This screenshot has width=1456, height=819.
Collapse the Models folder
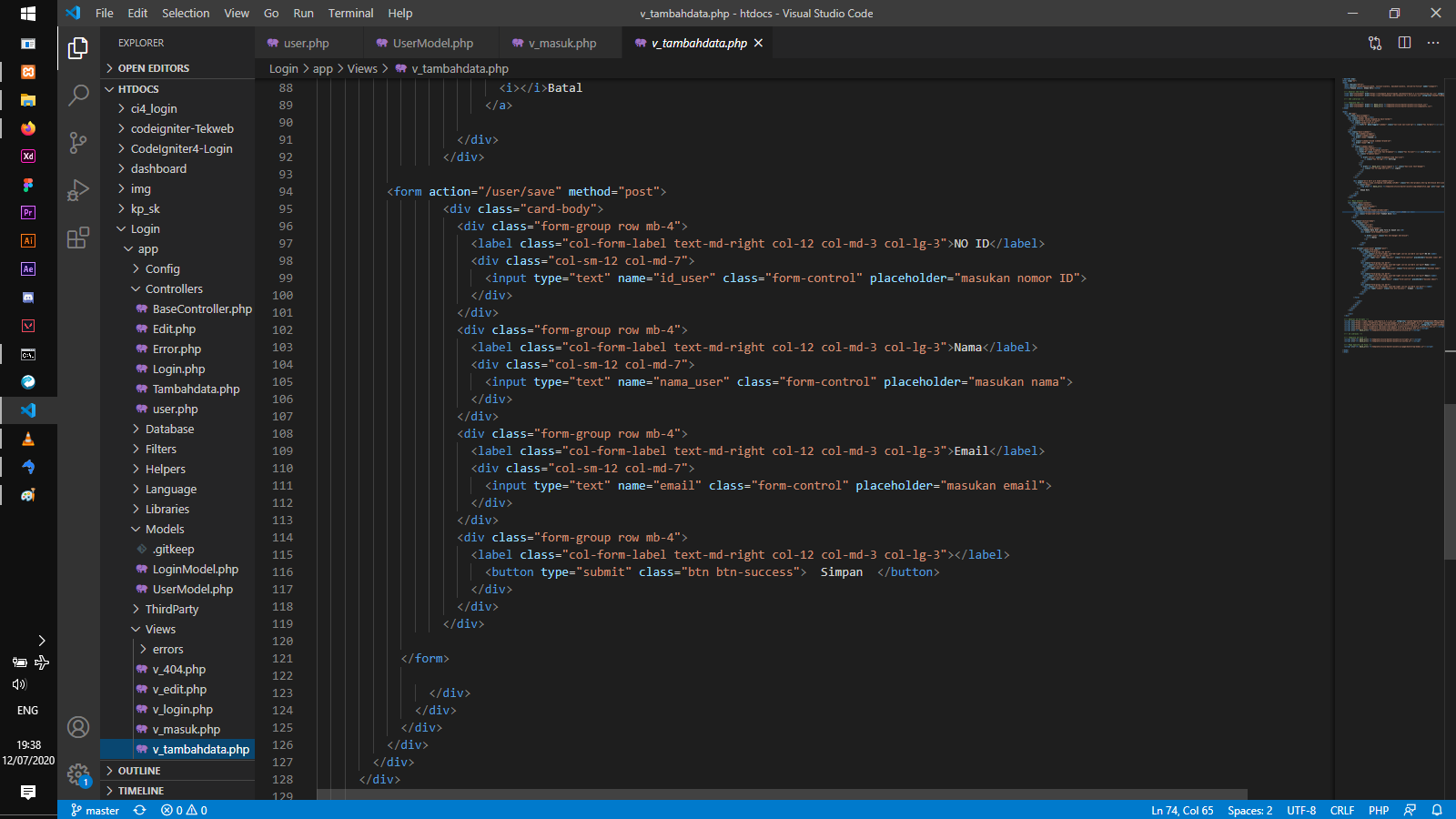tap(177, 529)
